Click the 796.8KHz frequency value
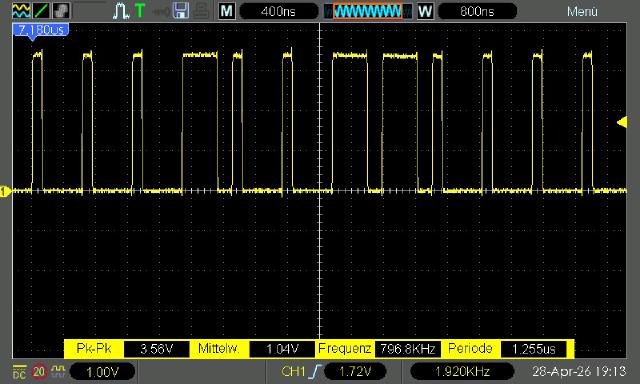Screen dimensions: 640x384 tap(408, 349)
